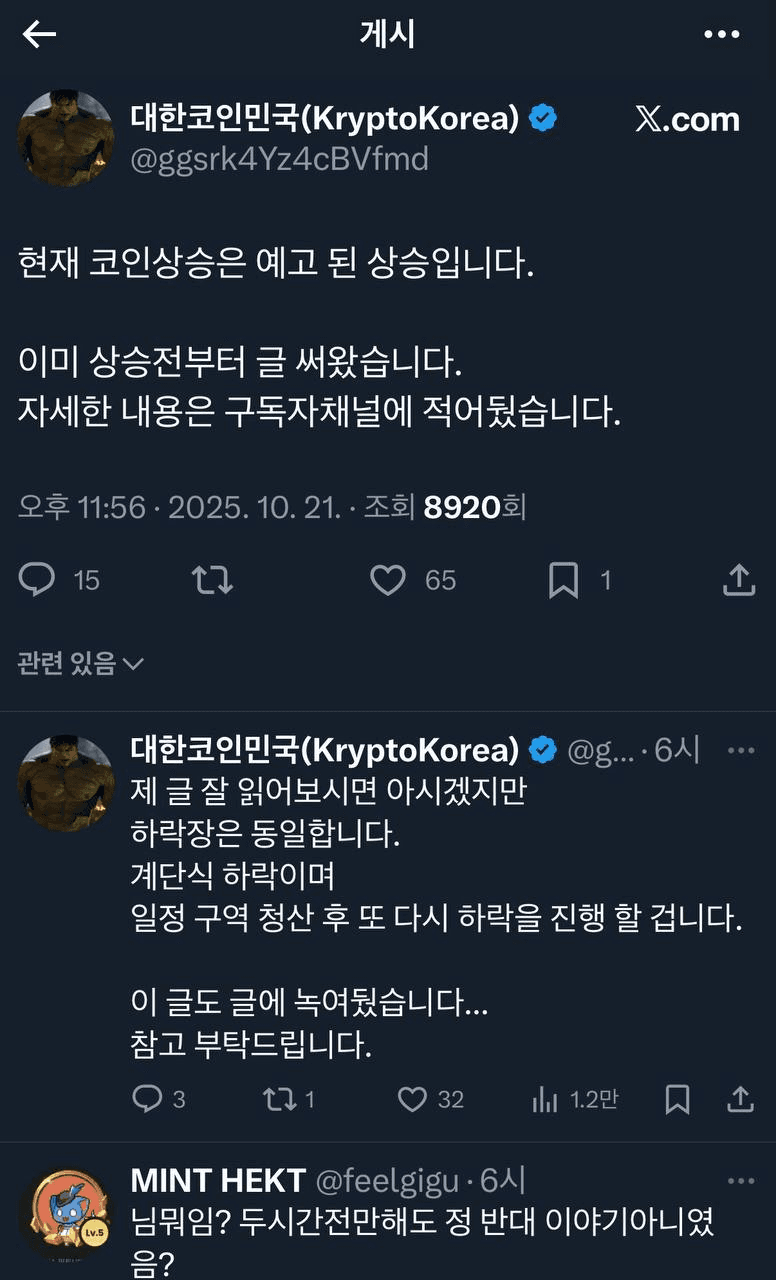Tap MINT HEKT's profile avatar
Image resolution: width=776 pixels, height=1280 pixels.
66,1212
